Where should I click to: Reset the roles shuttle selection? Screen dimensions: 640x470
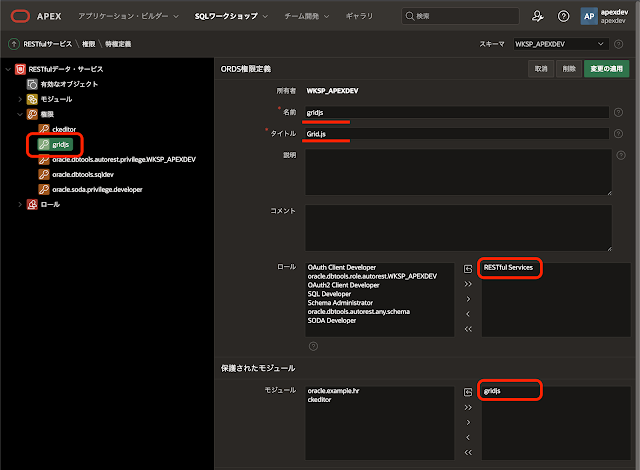coord(468,269)
